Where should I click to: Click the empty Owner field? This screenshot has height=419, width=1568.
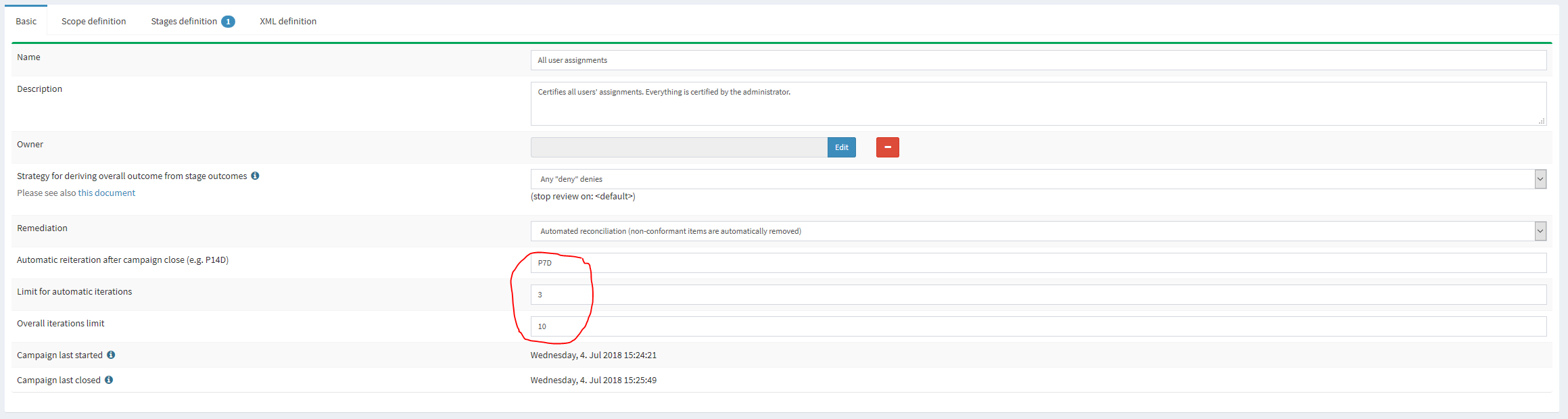678,147
